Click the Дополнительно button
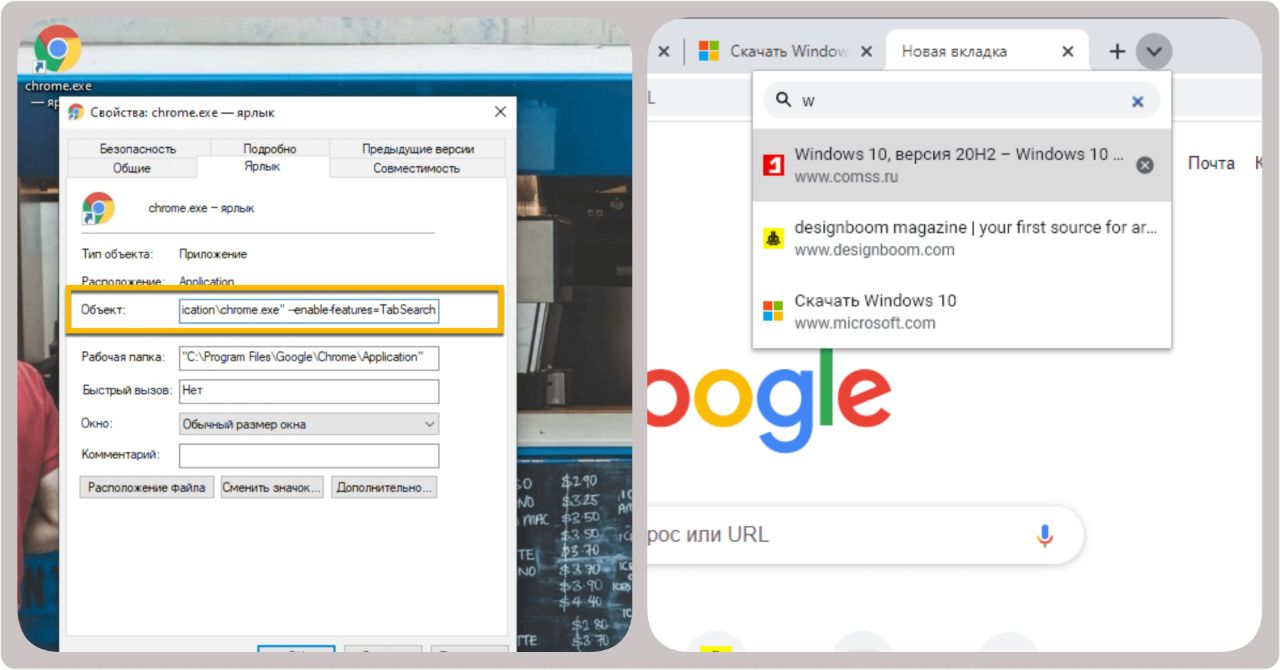1280x670 pixels. click(384, 488)
